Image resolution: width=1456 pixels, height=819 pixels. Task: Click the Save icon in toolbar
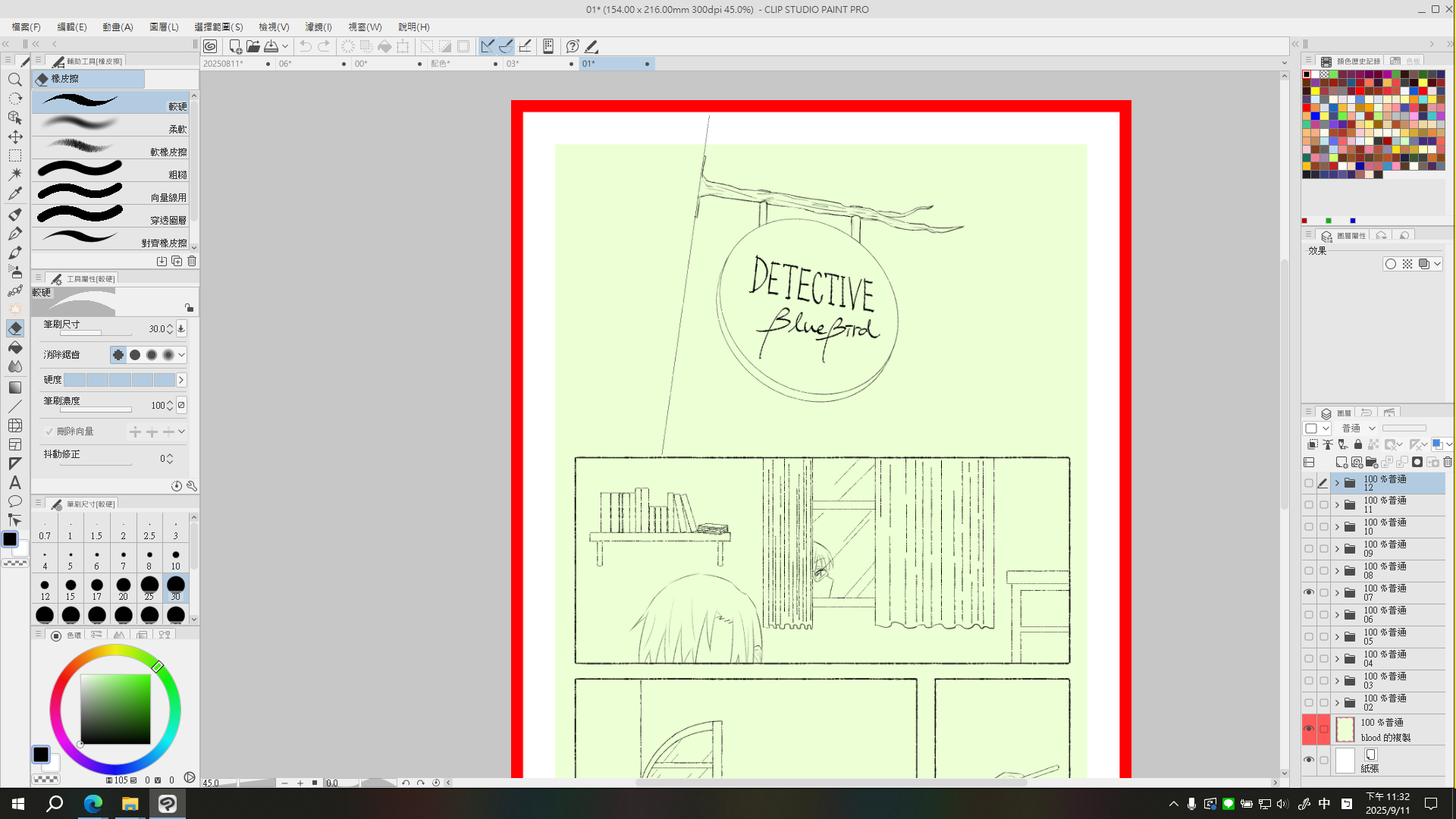[x=271, y=46]
